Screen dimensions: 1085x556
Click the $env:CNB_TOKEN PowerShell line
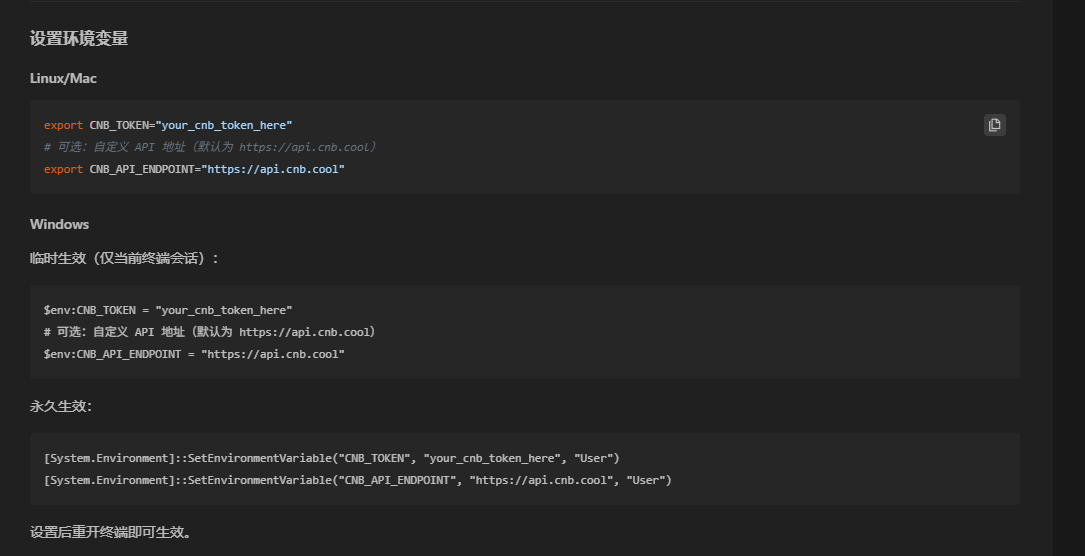168,310
